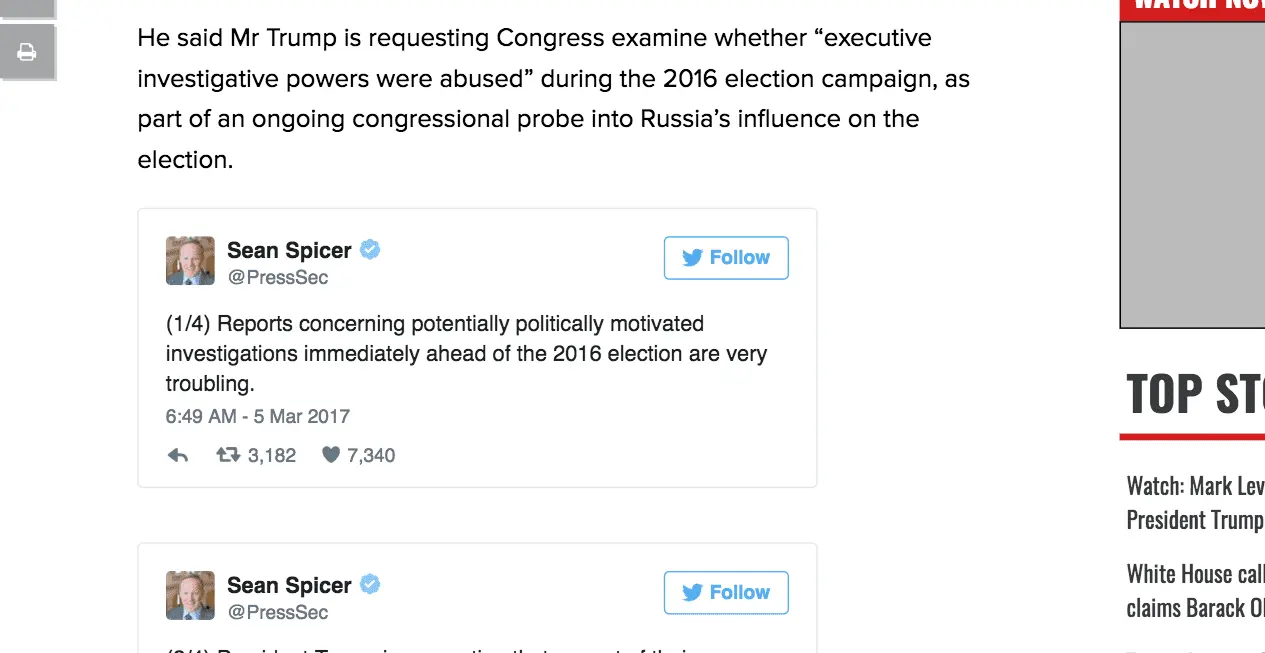Image resolution: width=1265 pixels, height=653 pixels.
Task: Click verified badge on second tweet
Action: pos(370,584)
